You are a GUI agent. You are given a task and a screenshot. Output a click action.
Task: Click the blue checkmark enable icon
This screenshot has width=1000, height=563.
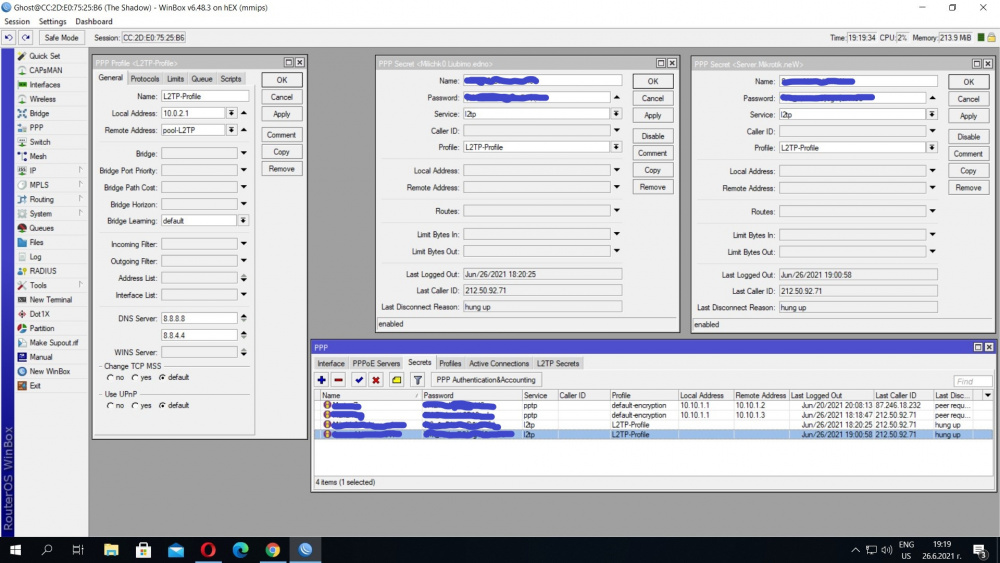click(359, 380)
